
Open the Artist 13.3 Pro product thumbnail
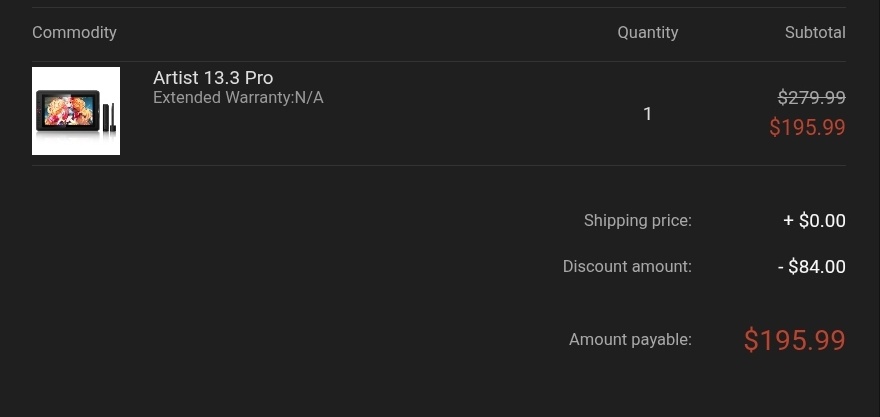pyautogui.click(x=76, y=111)
